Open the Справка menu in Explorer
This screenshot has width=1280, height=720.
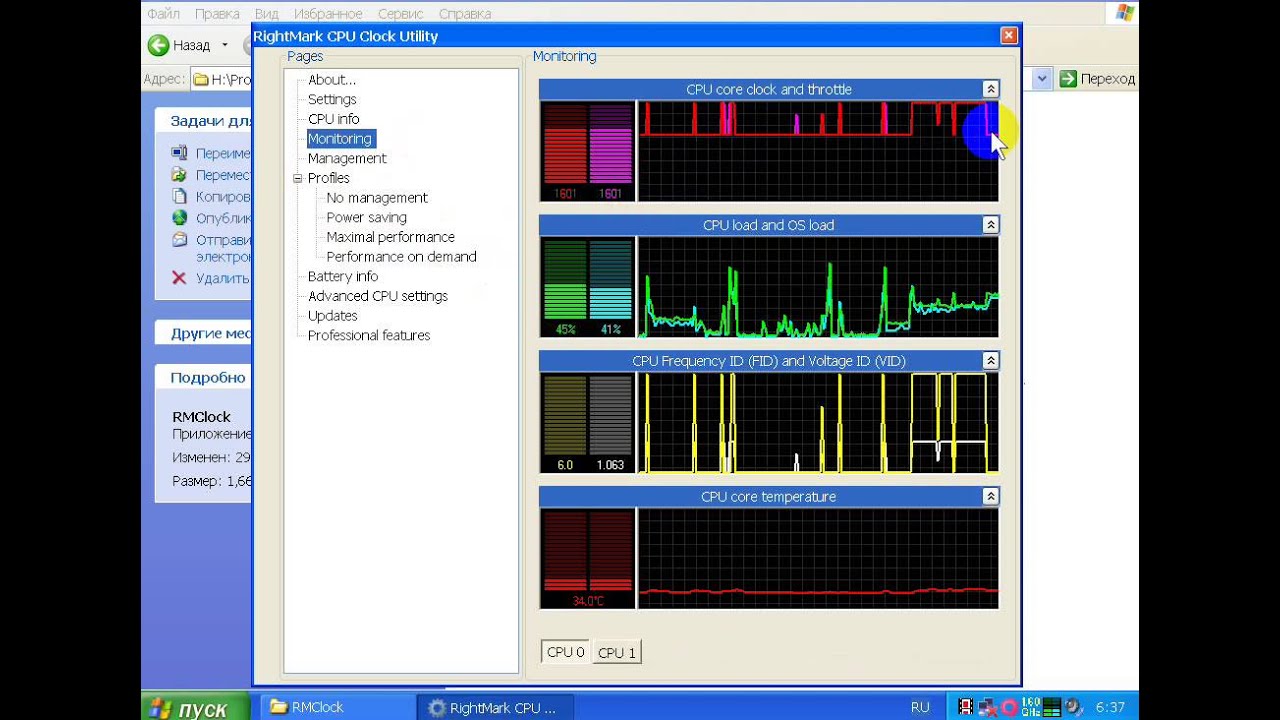tap(464, 14)
